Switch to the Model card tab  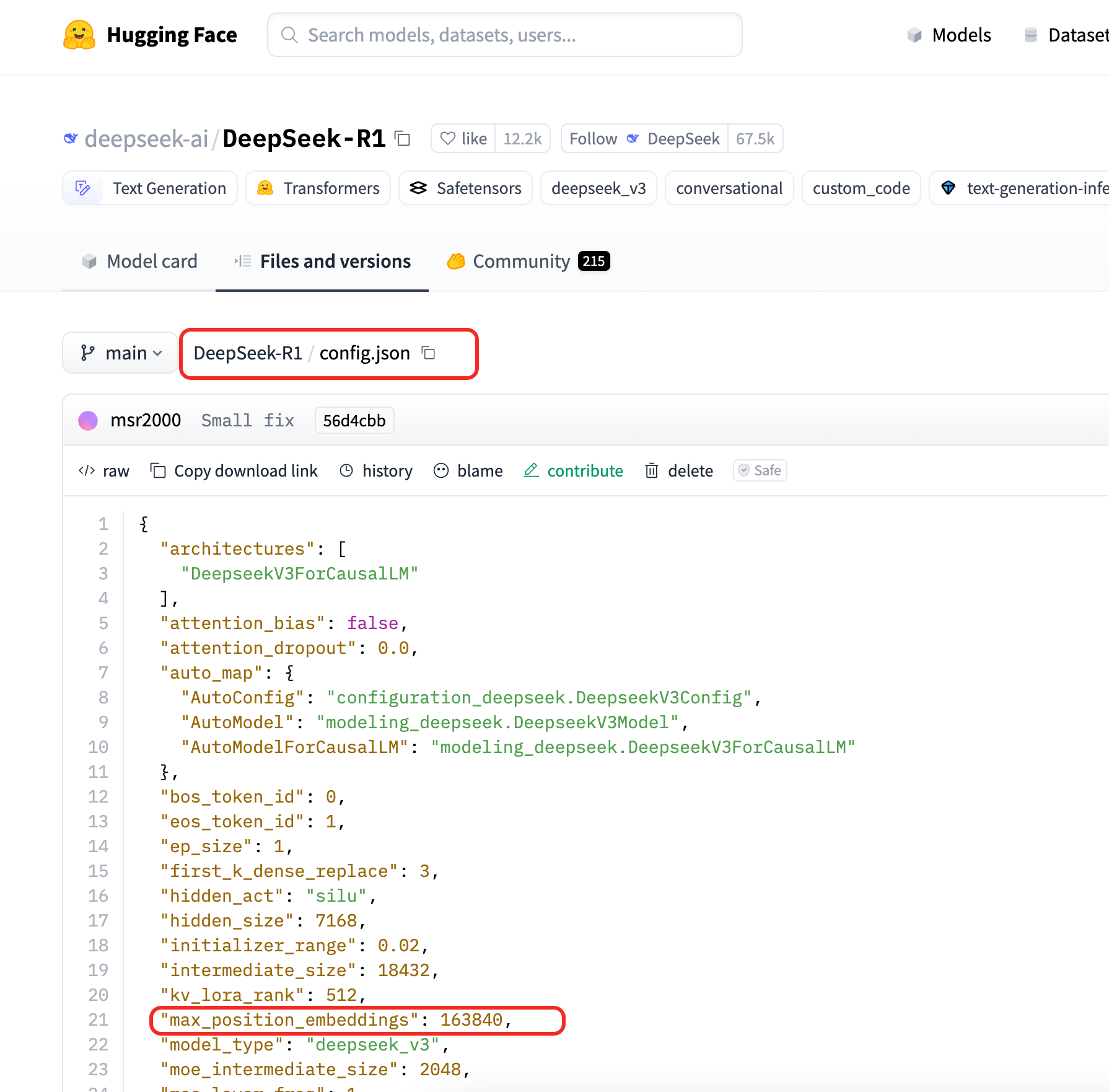(139, 261)
